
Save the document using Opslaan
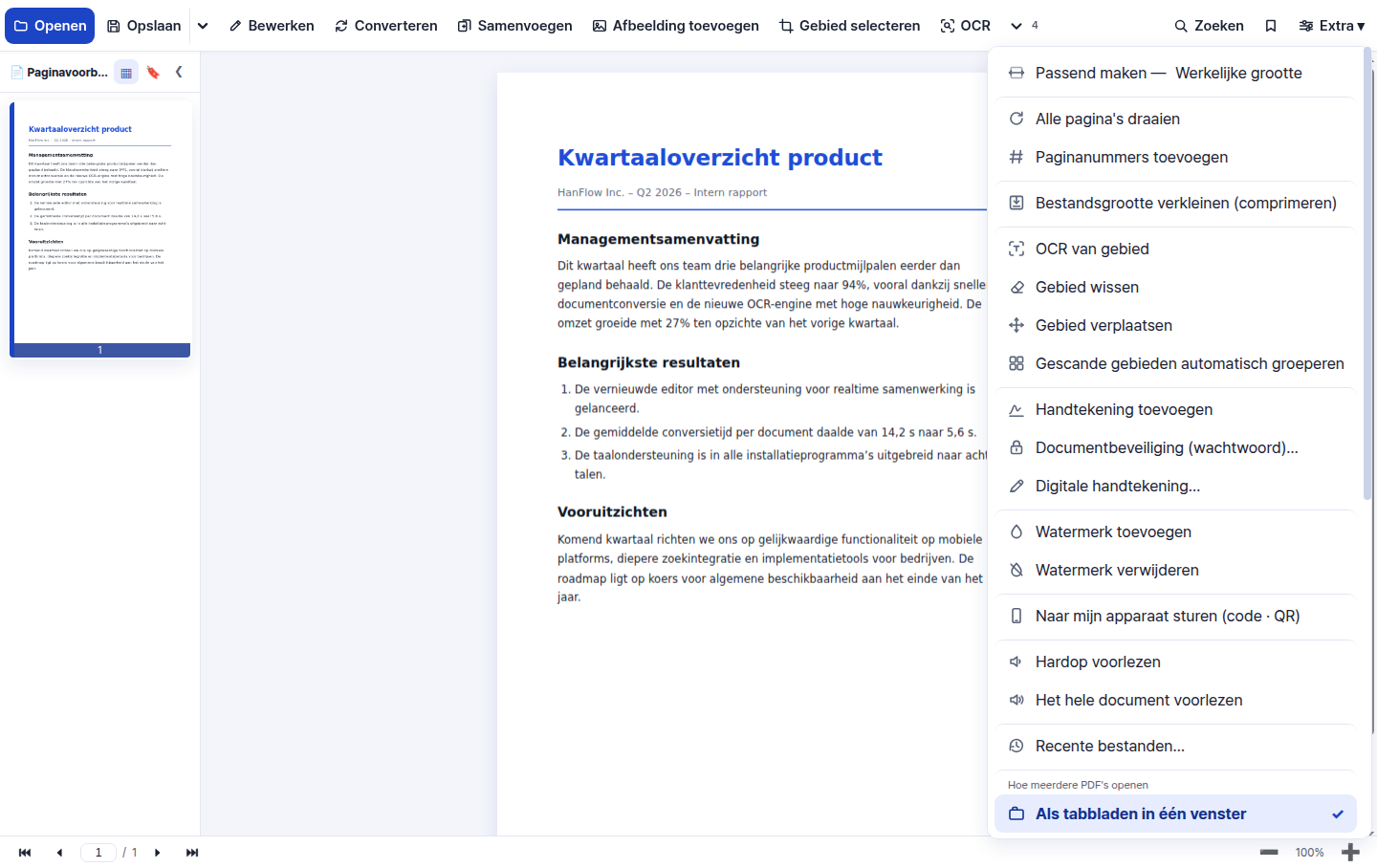pyautogui.click(x=143, y=26)
